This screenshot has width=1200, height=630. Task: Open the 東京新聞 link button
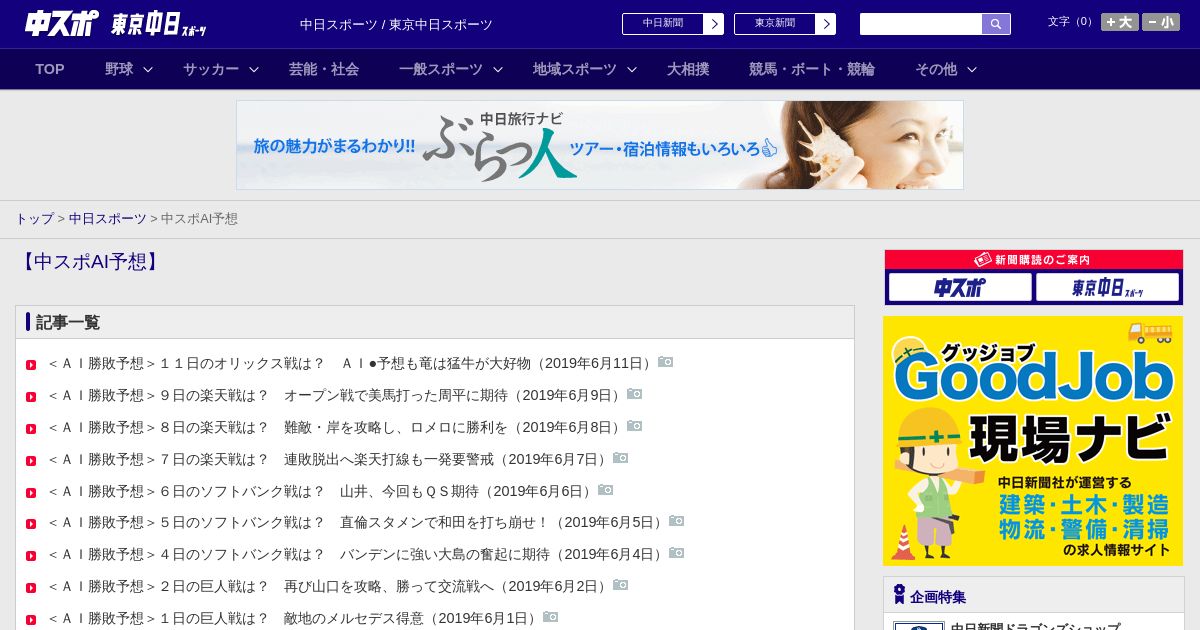774,24
